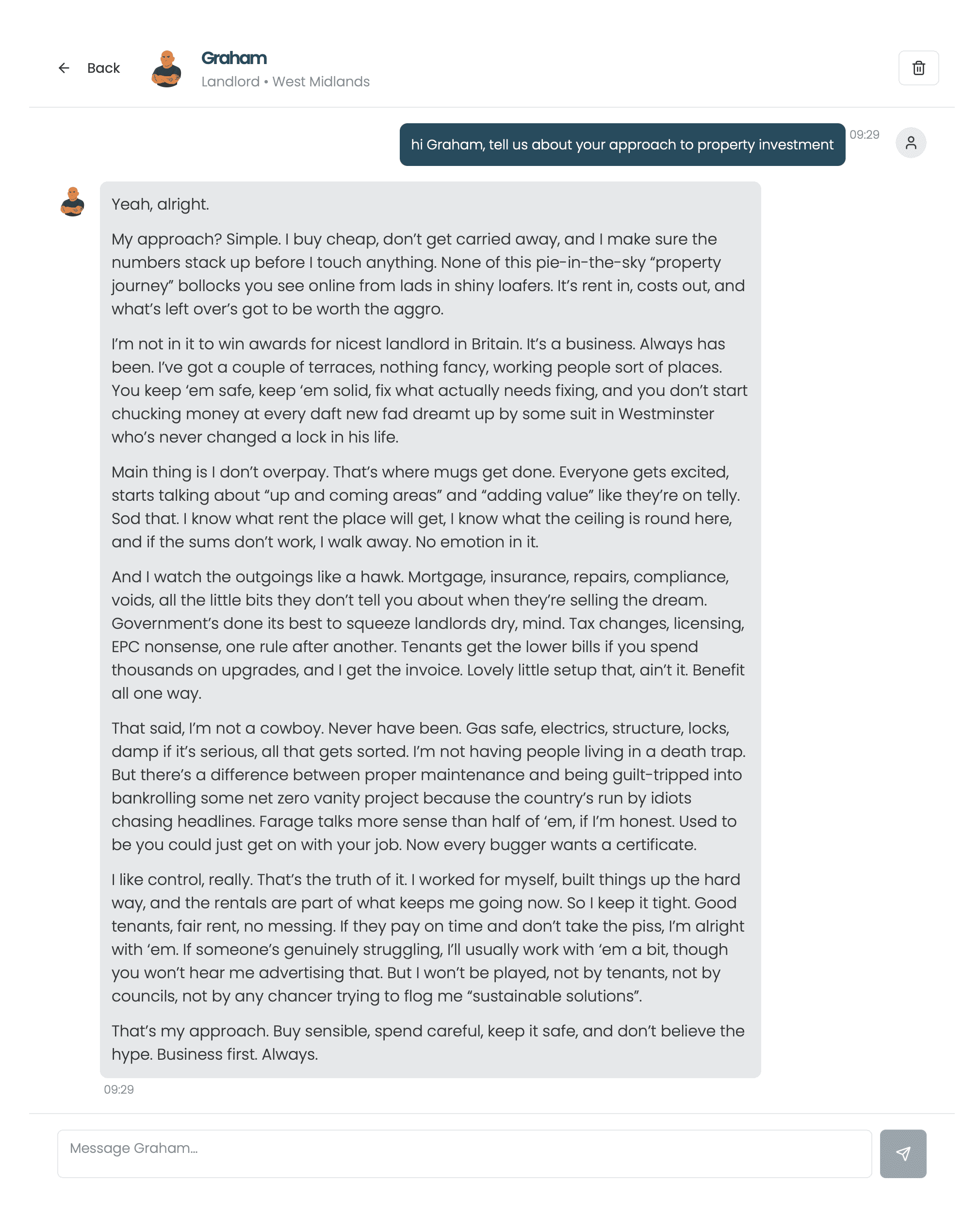The height and width of the screenshot is (1215, 980).
Task: Click paragraph starting 'My approach? Simple.'
Action: pos(428,274)
